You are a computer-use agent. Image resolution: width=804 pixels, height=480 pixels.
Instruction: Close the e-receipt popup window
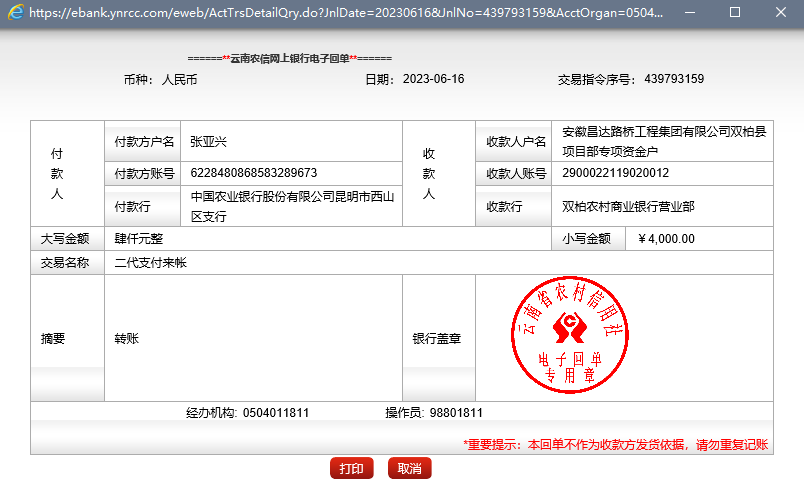(x=780, y=13)
